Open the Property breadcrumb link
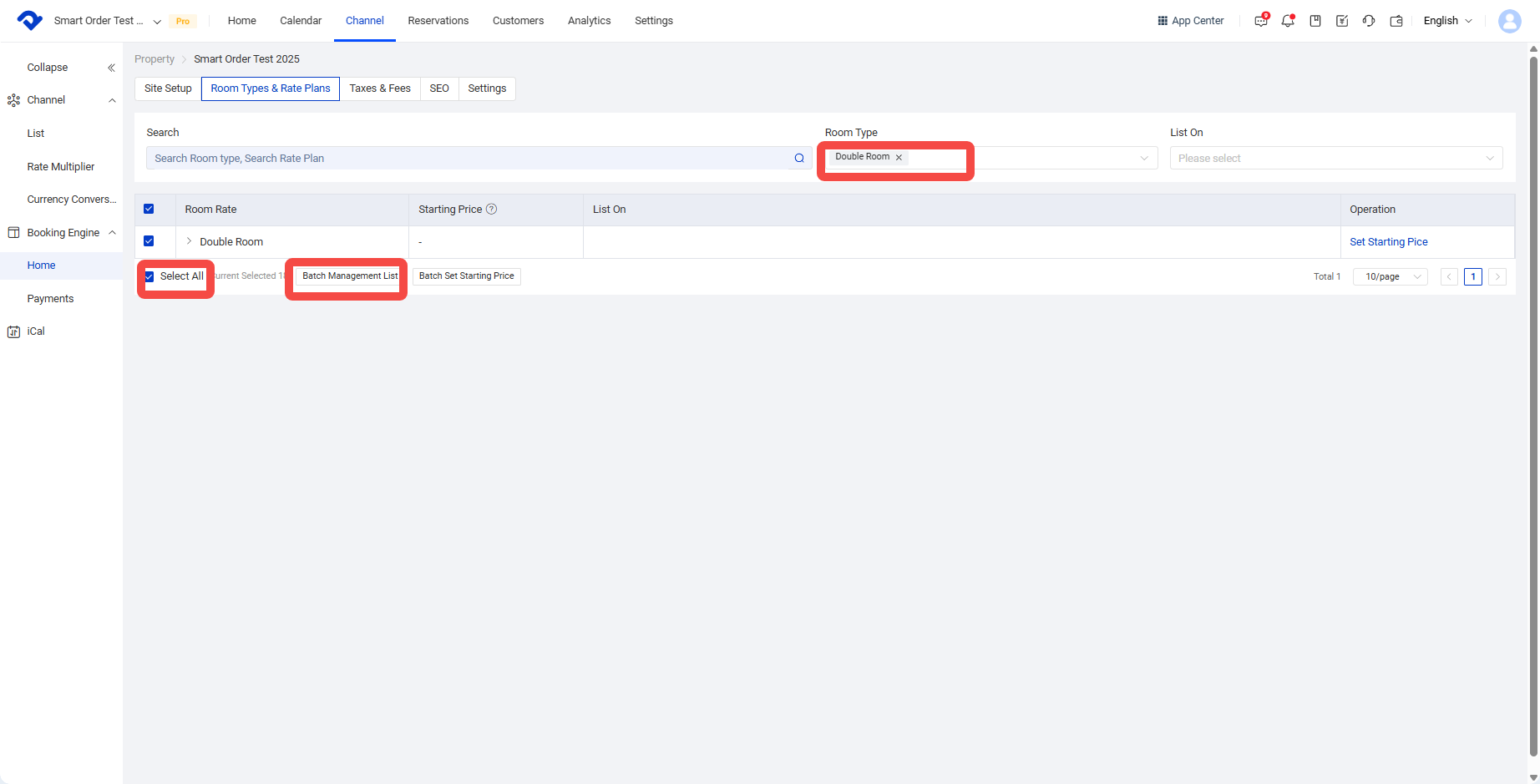 155,59
